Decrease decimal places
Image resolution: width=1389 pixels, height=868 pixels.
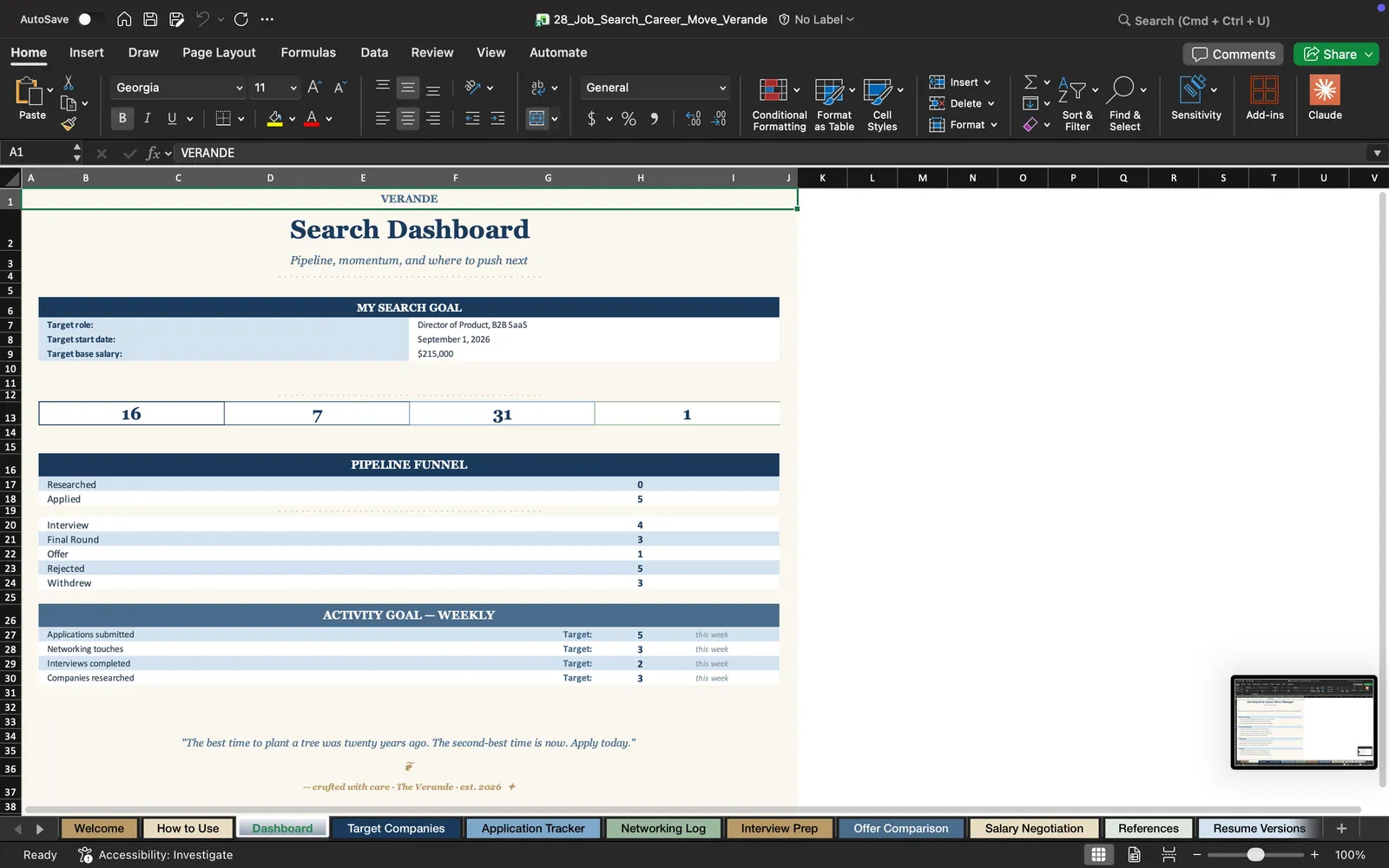pyautogui.click(x=719, y=119)
